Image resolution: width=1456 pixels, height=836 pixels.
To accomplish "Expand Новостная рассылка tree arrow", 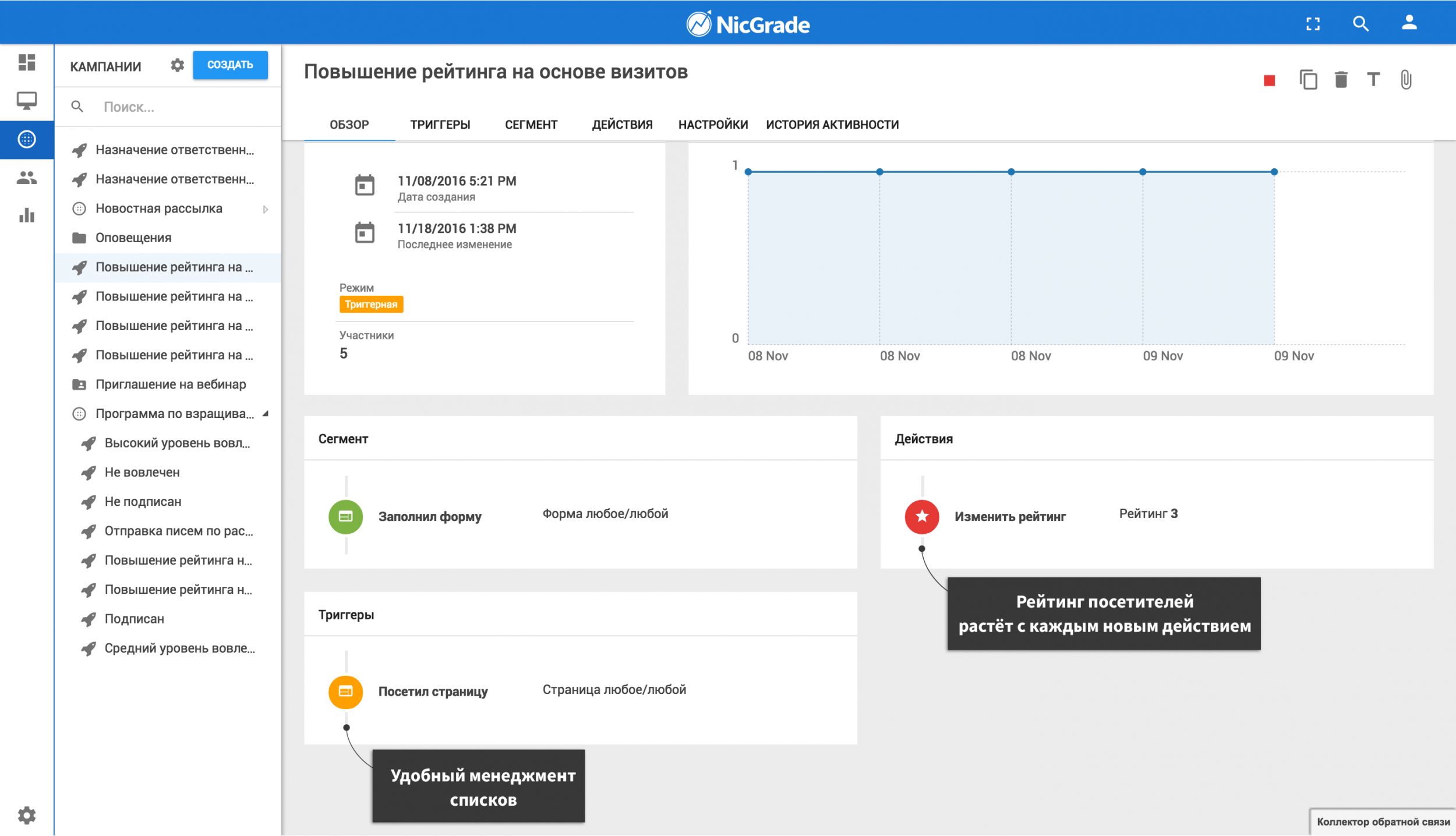I will point(266,209).
